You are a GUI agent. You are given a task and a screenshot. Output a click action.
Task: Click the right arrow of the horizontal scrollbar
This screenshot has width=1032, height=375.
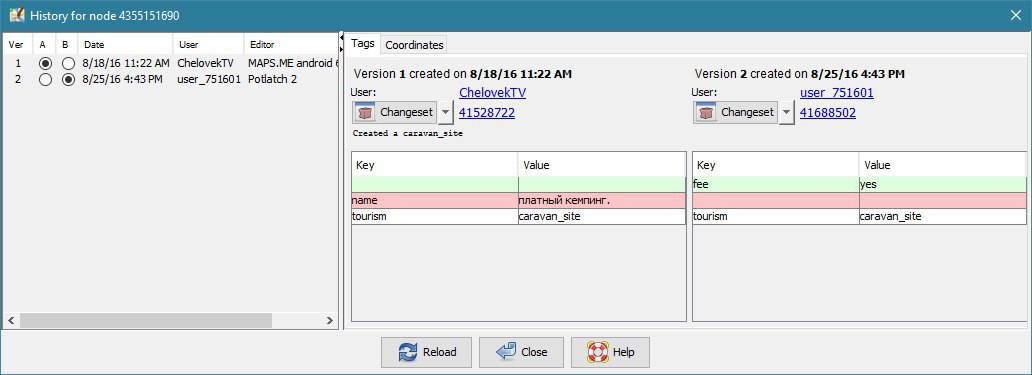tap(330, 320)
